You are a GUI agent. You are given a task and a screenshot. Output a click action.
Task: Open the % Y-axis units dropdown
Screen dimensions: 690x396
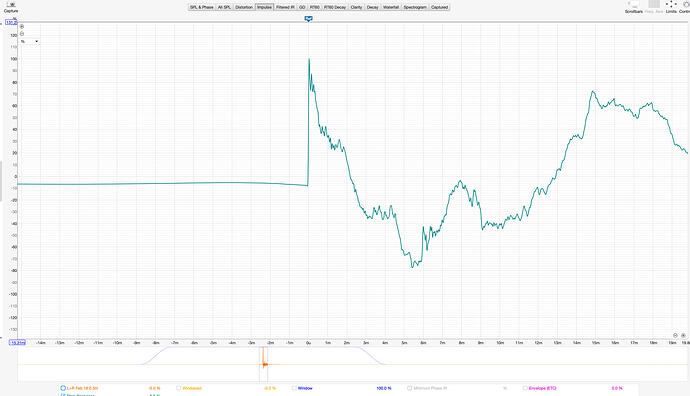(29, 41)
